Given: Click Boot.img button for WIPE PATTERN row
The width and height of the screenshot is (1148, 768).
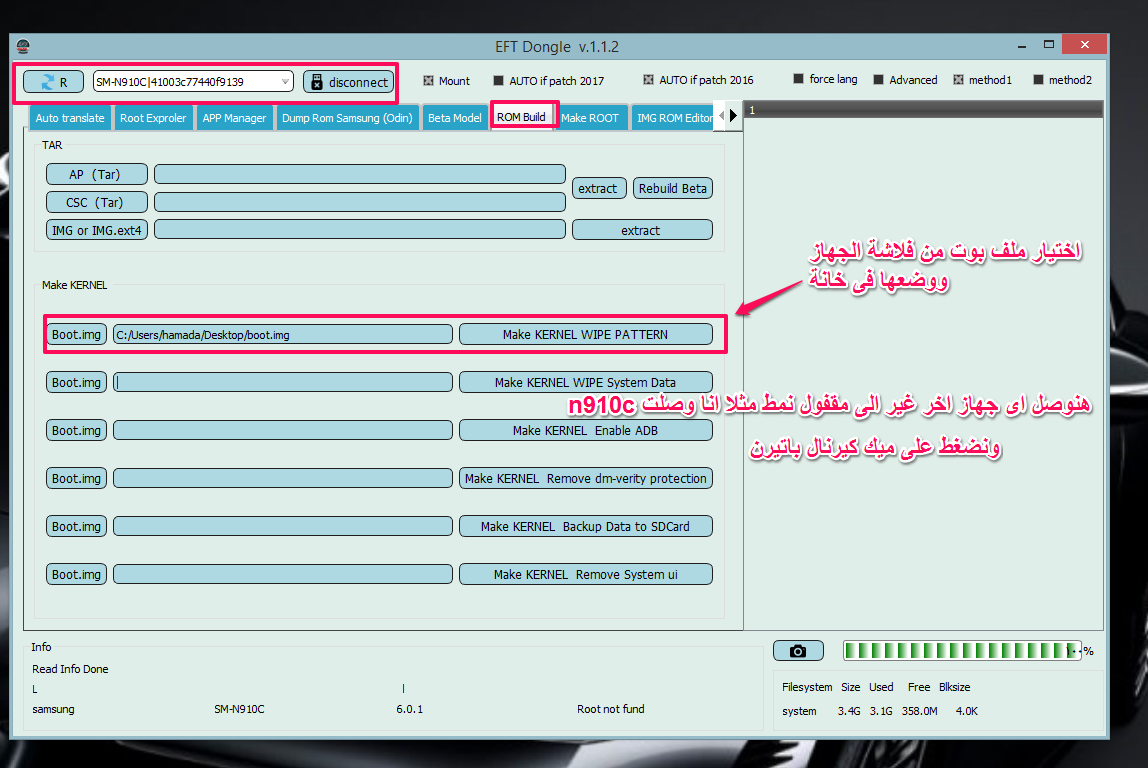Looking at the screenshot, I should coord(76,335).
